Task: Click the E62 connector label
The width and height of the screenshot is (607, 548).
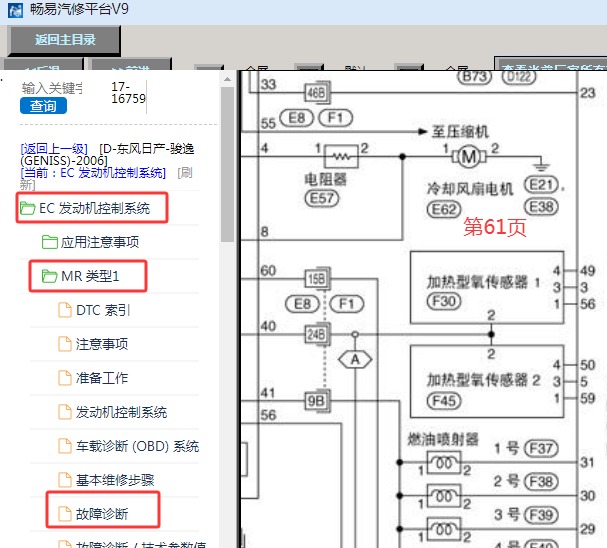Action: tap(444, 209)
